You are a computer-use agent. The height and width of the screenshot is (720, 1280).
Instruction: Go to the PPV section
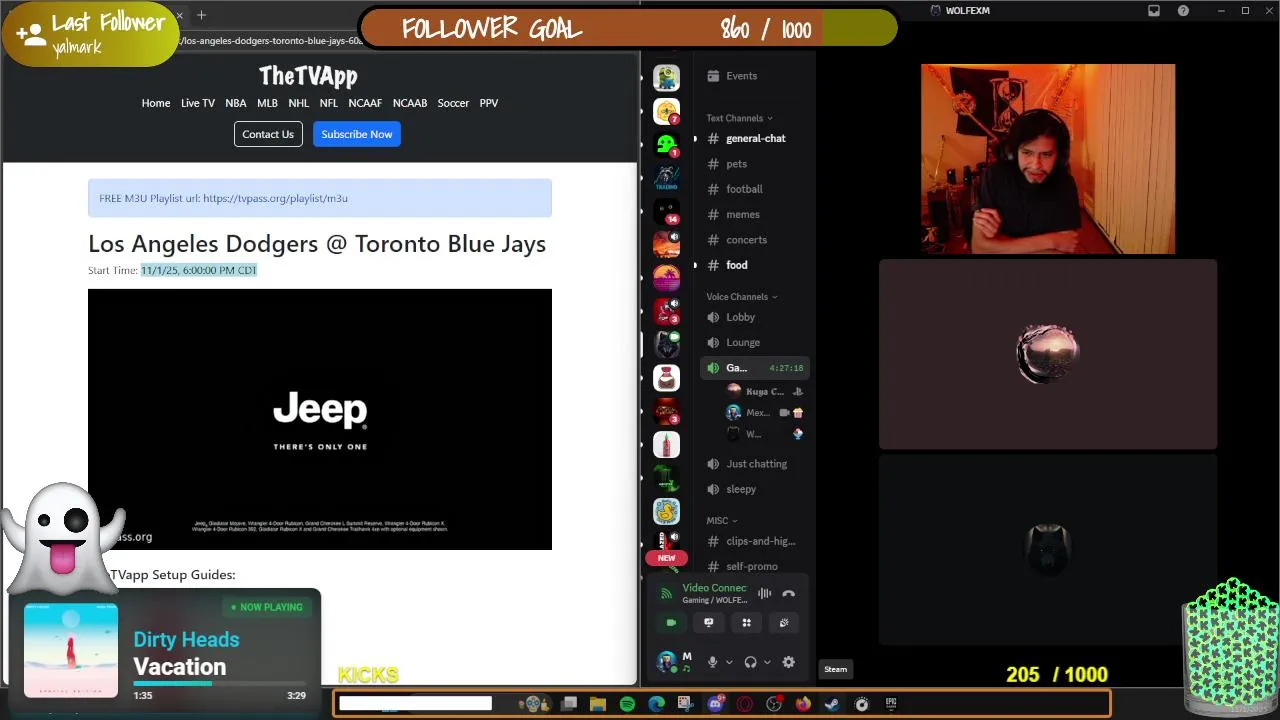click(489, 103)
